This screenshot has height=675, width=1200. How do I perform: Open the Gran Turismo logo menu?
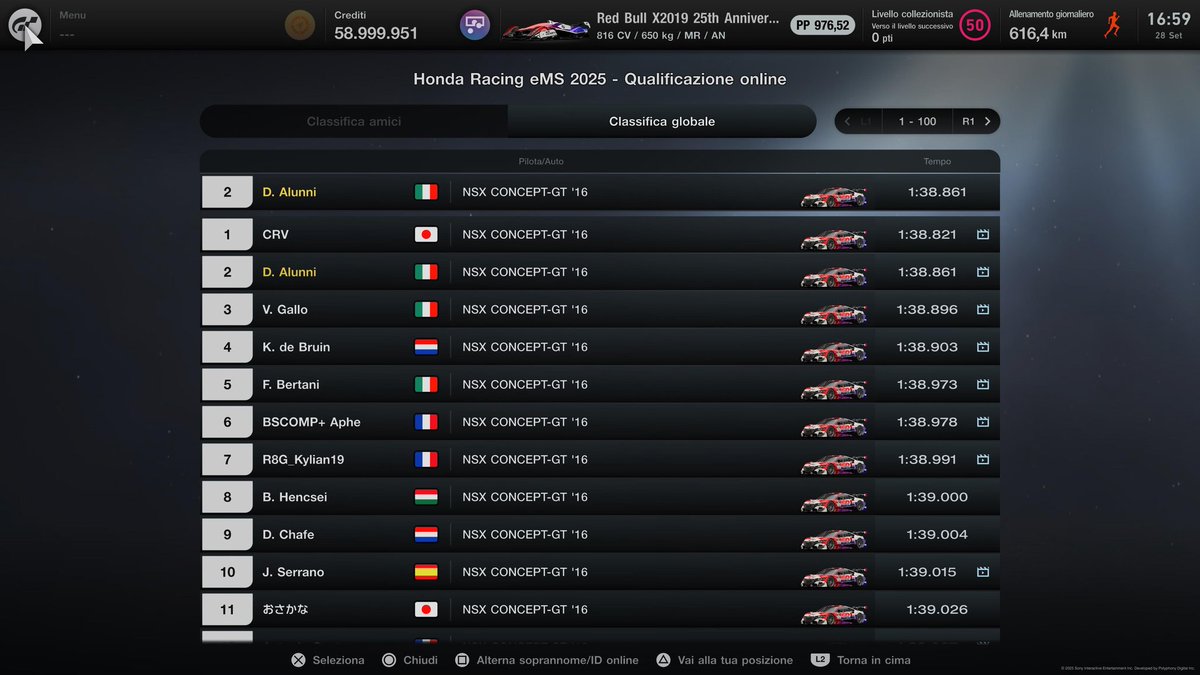tap(24, 25)
